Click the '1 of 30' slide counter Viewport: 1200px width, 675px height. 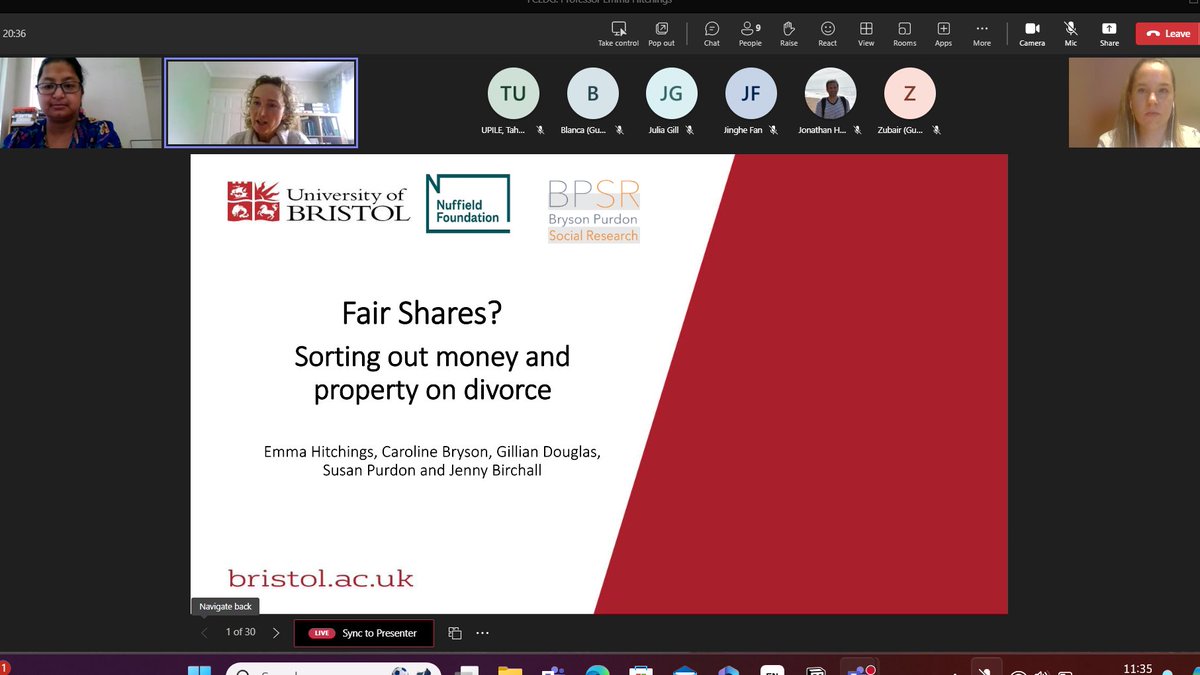pyautogui.click(x=240, y=632)
